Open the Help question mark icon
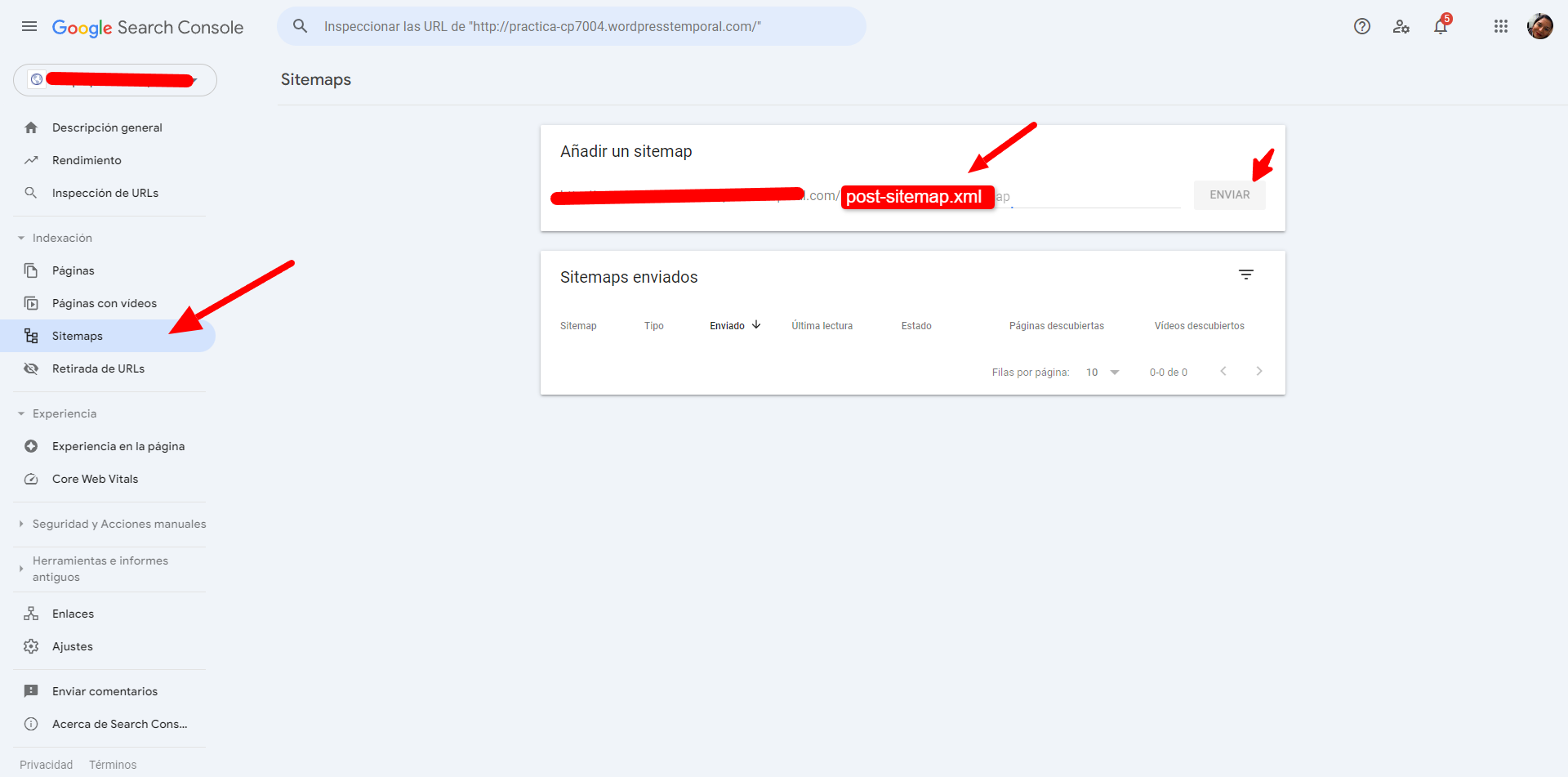Image resolution: width=1568 pixels, height=777 pixels. [x=1362, y=26]
